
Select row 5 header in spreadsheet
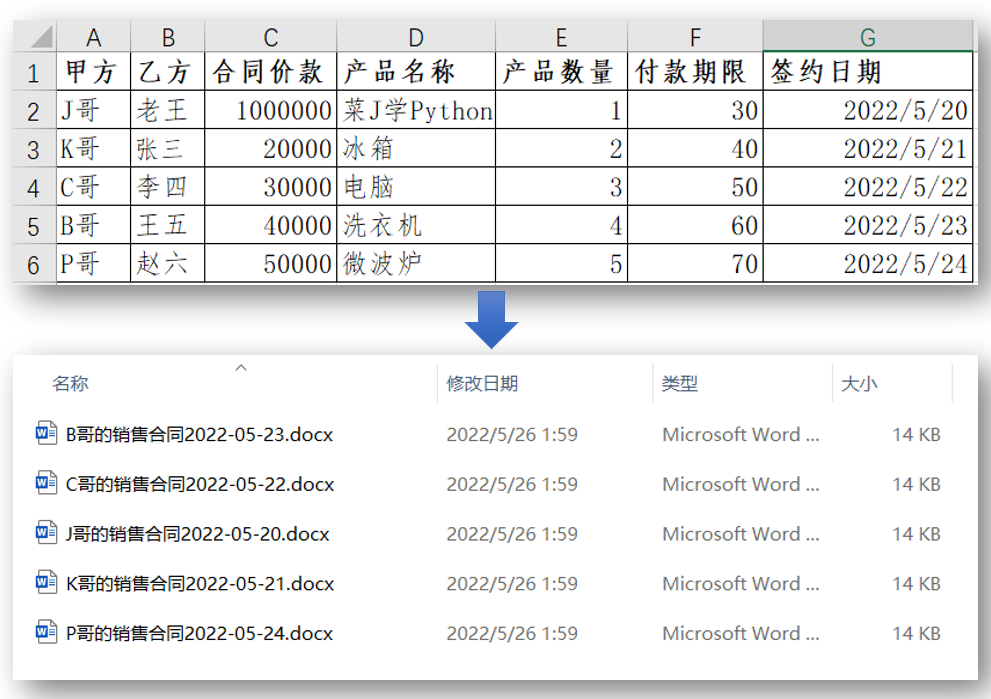pyautogui.click(x=33, y=226)
